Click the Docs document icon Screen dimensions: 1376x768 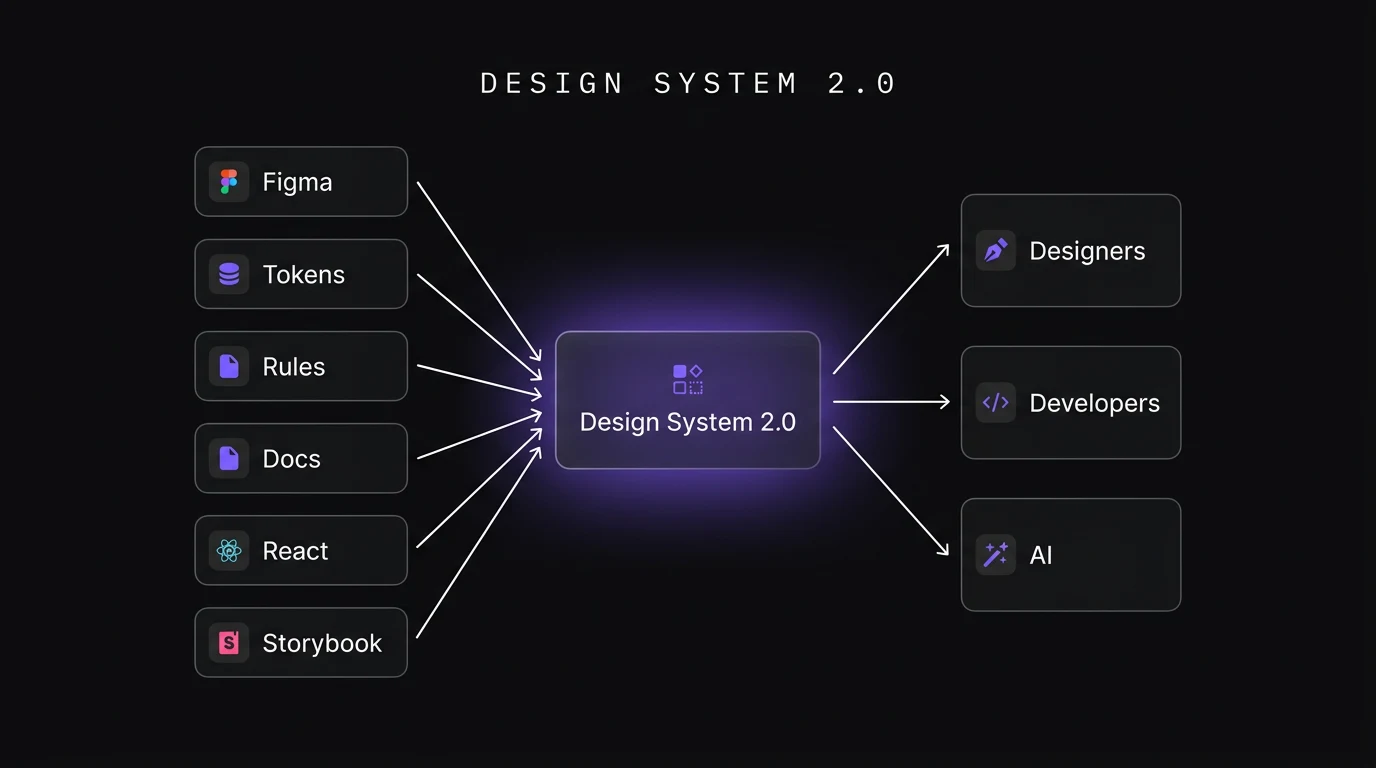pyautogui.click(x=229, y=458)
